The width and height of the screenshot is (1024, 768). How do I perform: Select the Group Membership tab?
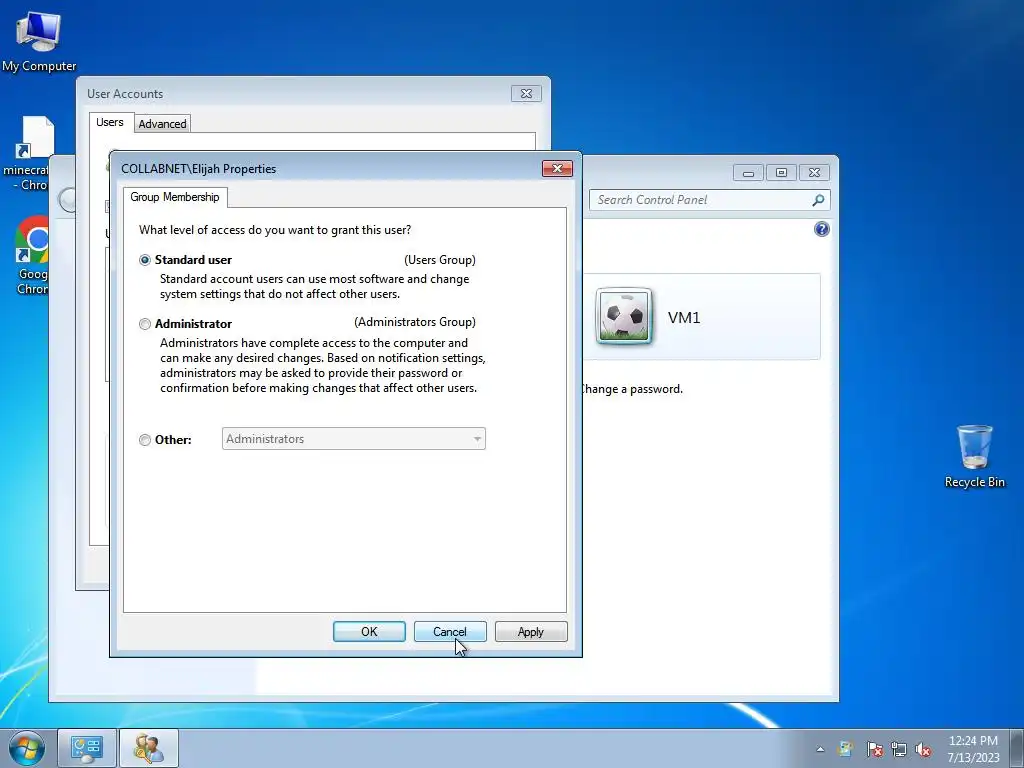[174, 197]
